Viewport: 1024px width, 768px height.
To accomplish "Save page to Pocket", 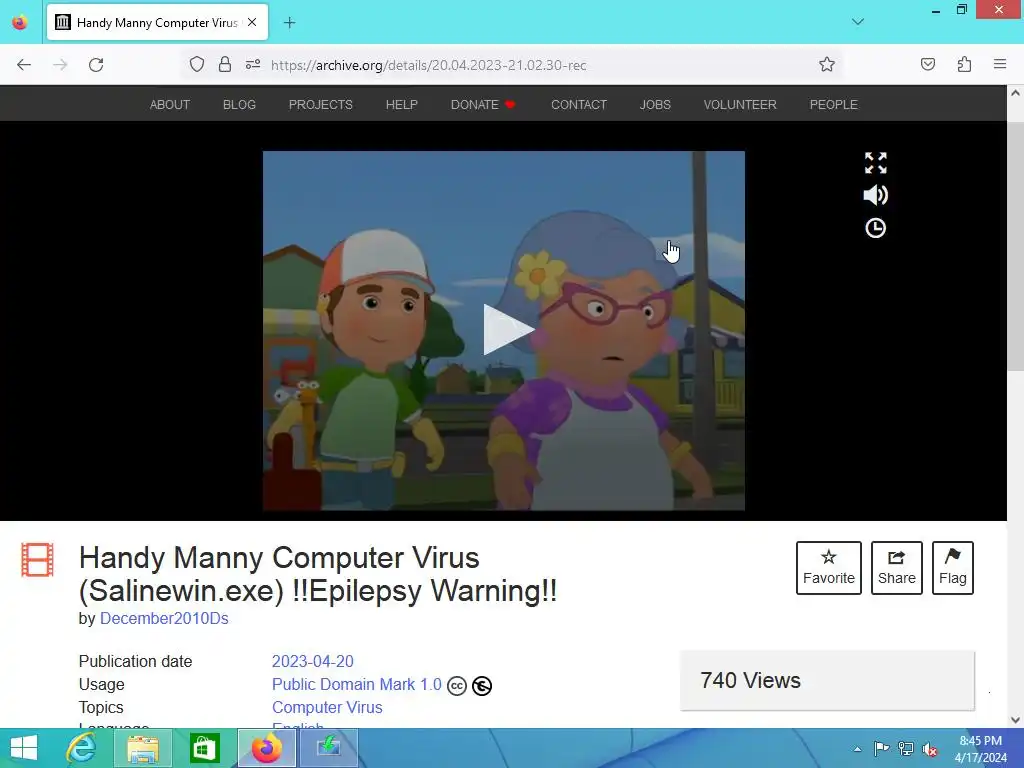I will point(928,64).
